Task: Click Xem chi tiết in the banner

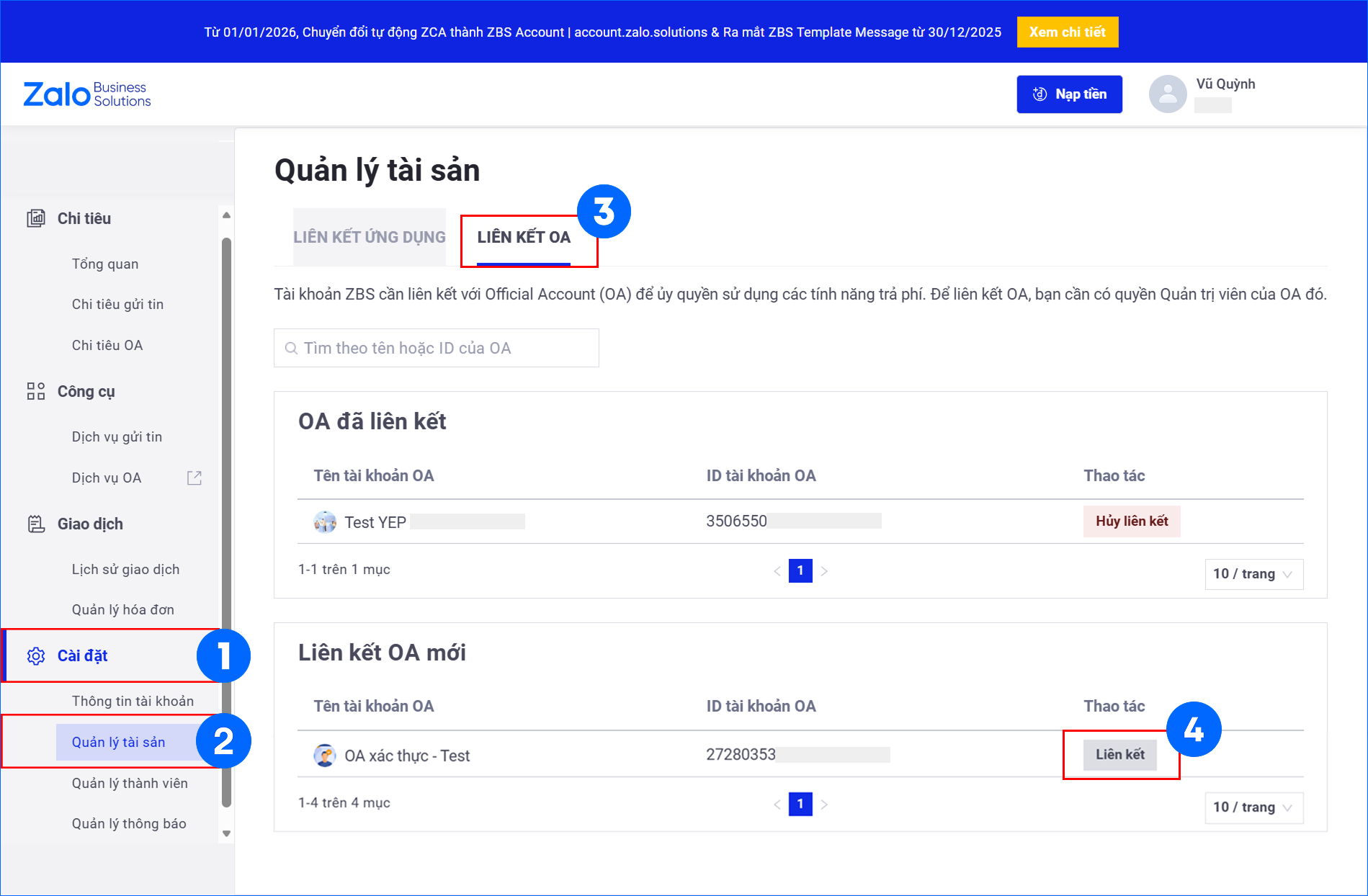Action: point(1067,32)
